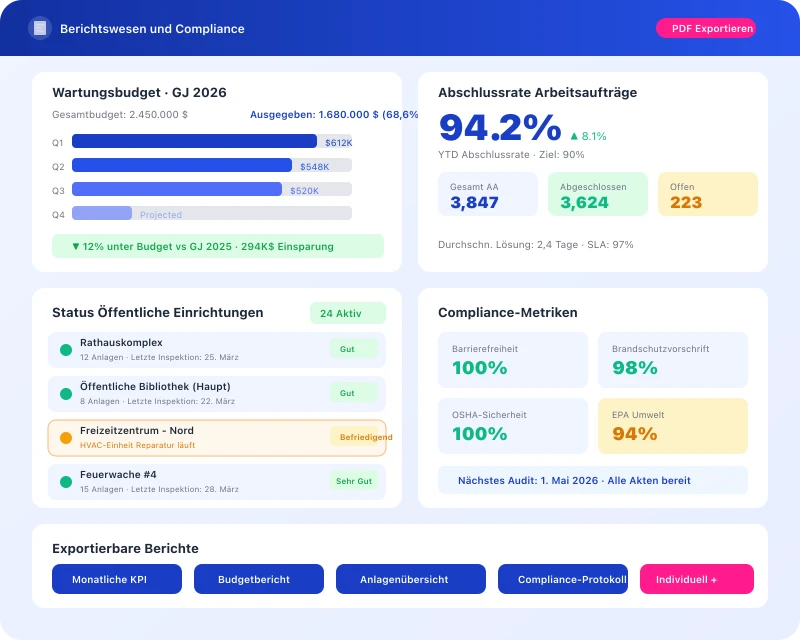Expand the EPA Umwelt metric card

point(672,426)
